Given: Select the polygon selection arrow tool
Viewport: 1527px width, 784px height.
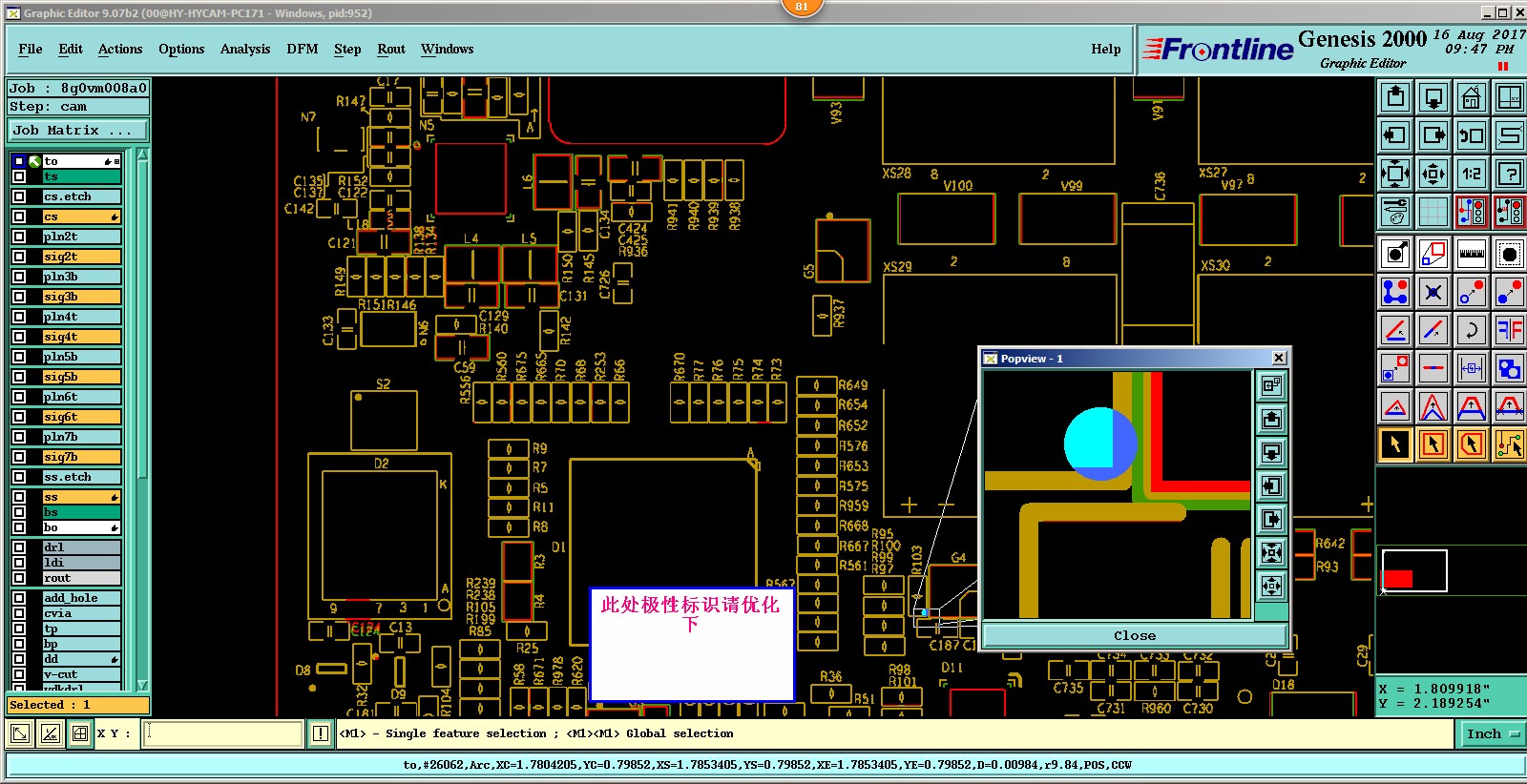Looking at the screenshot, I should point(1472,444).
